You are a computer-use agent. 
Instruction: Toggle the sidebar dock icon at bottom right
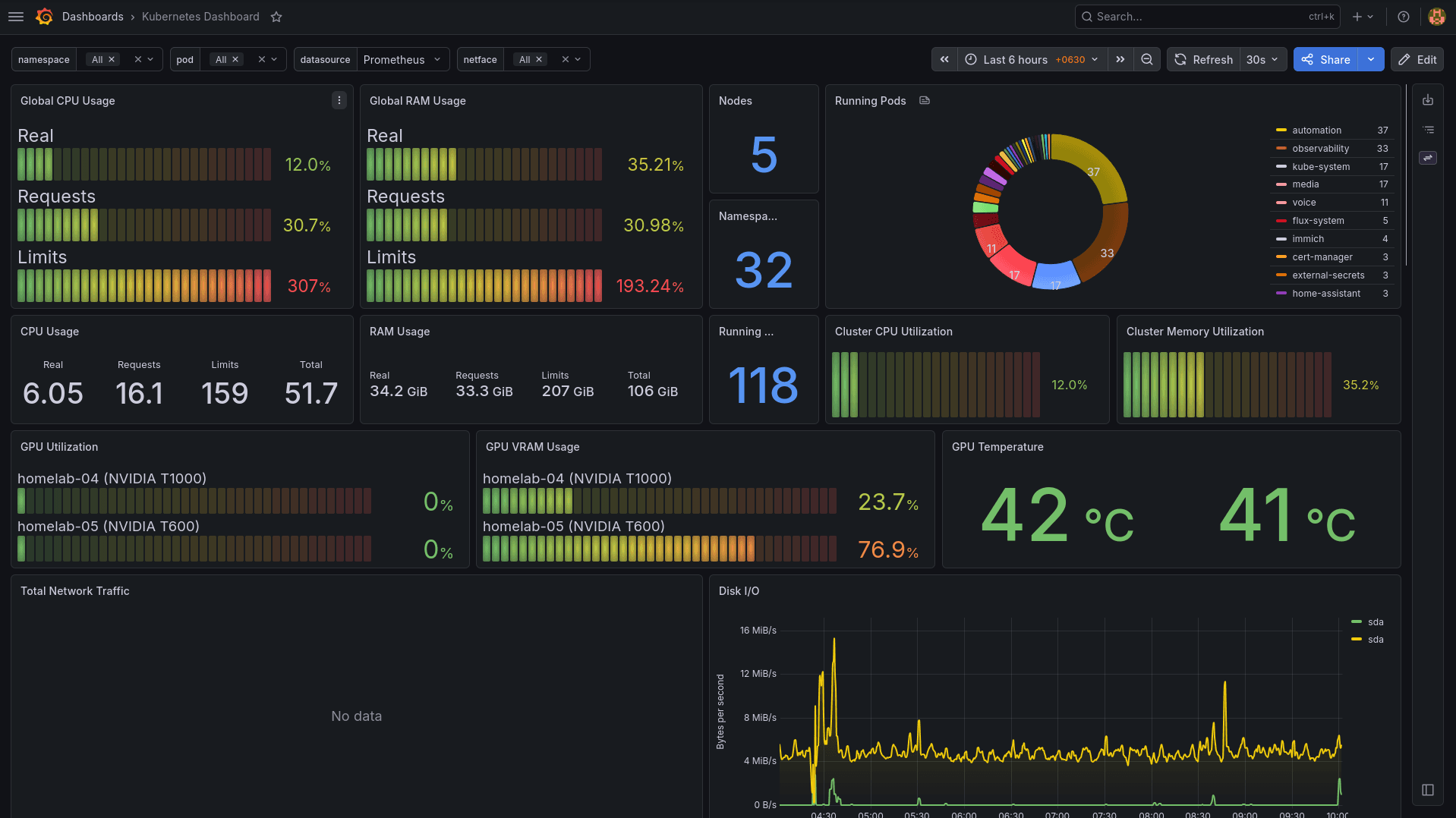tap(1428, 790)
